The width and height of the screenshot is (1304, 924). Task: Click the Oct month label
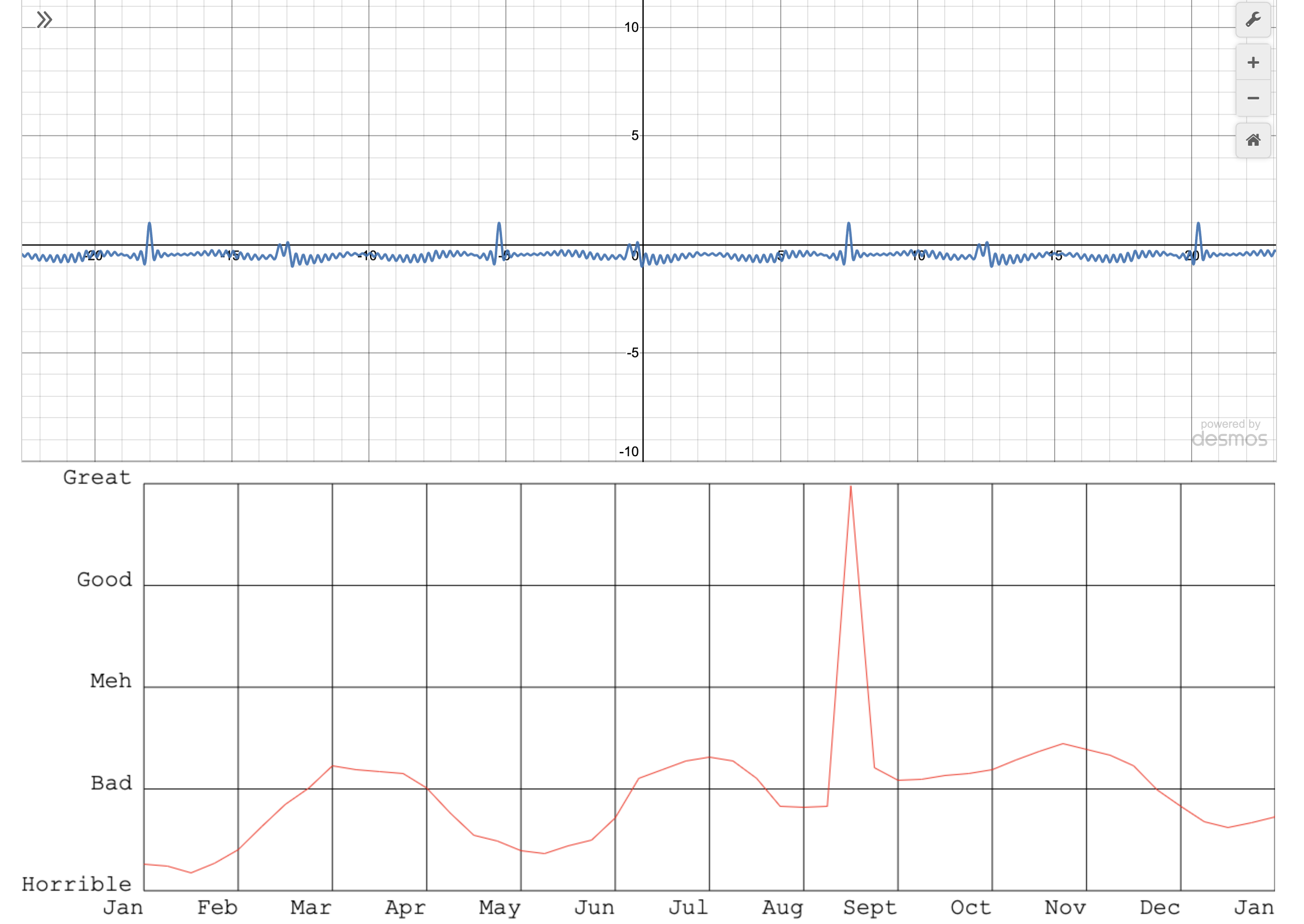point(971,908)
